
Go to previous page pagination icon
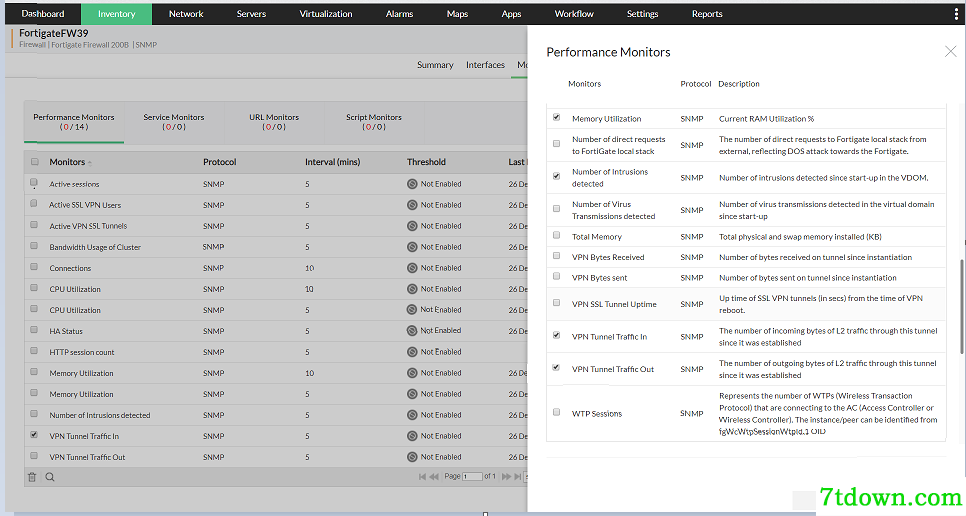tap(434, 477)
